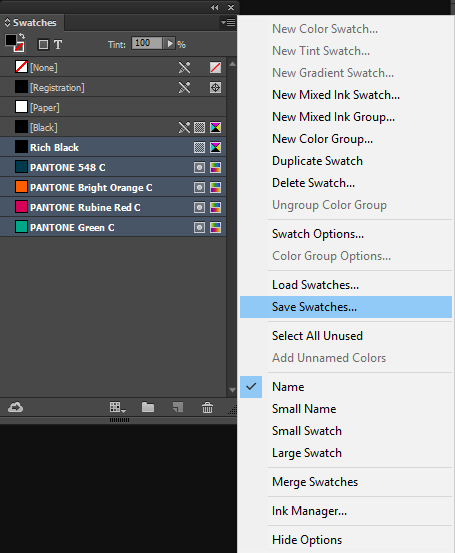The height and width of the screenshot is (553, 455).
Task: Select the [Paper] swatch
Action: (113, 107)
